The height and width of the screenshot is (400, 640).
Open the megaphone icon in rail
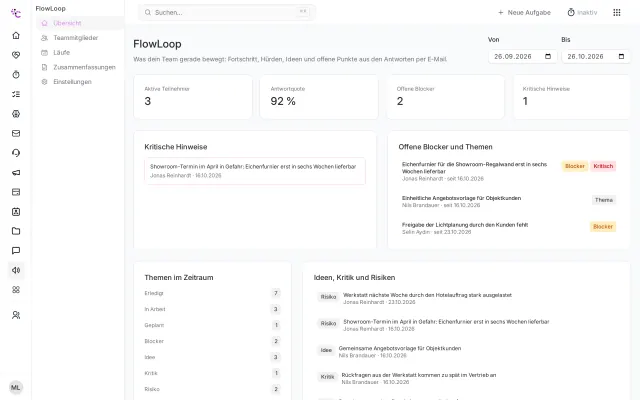point(16,173)
